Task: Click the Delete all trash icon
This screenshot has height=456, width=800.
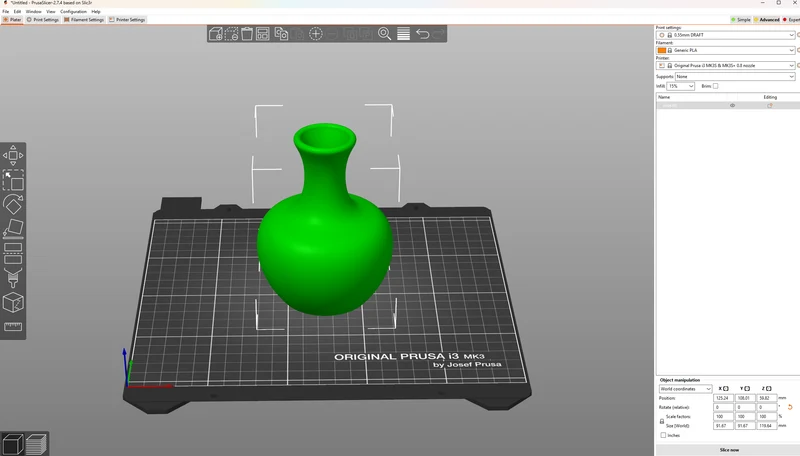Action: coord(247,34)
